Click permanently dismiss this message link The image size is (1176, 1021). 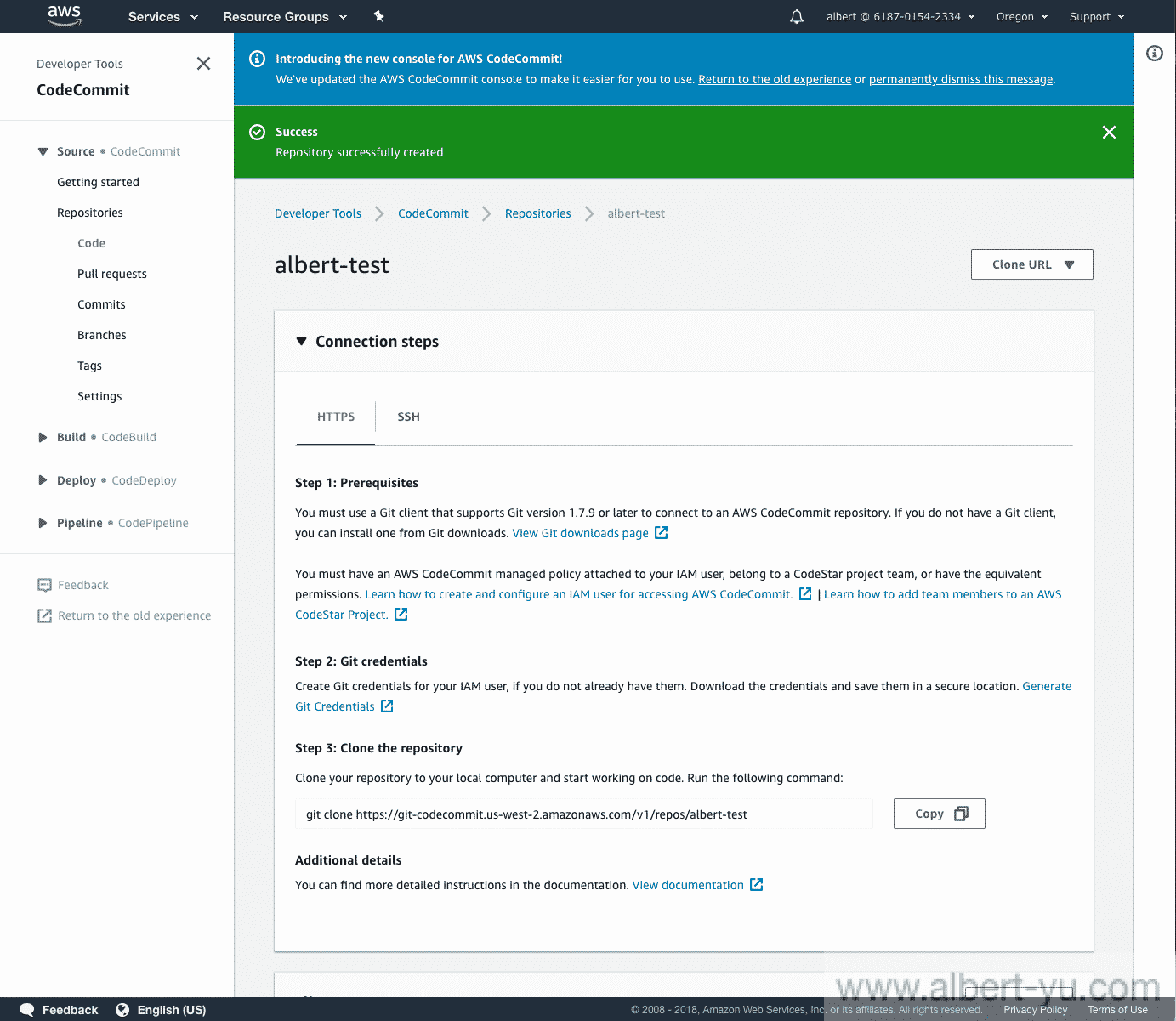coord(961,79)
